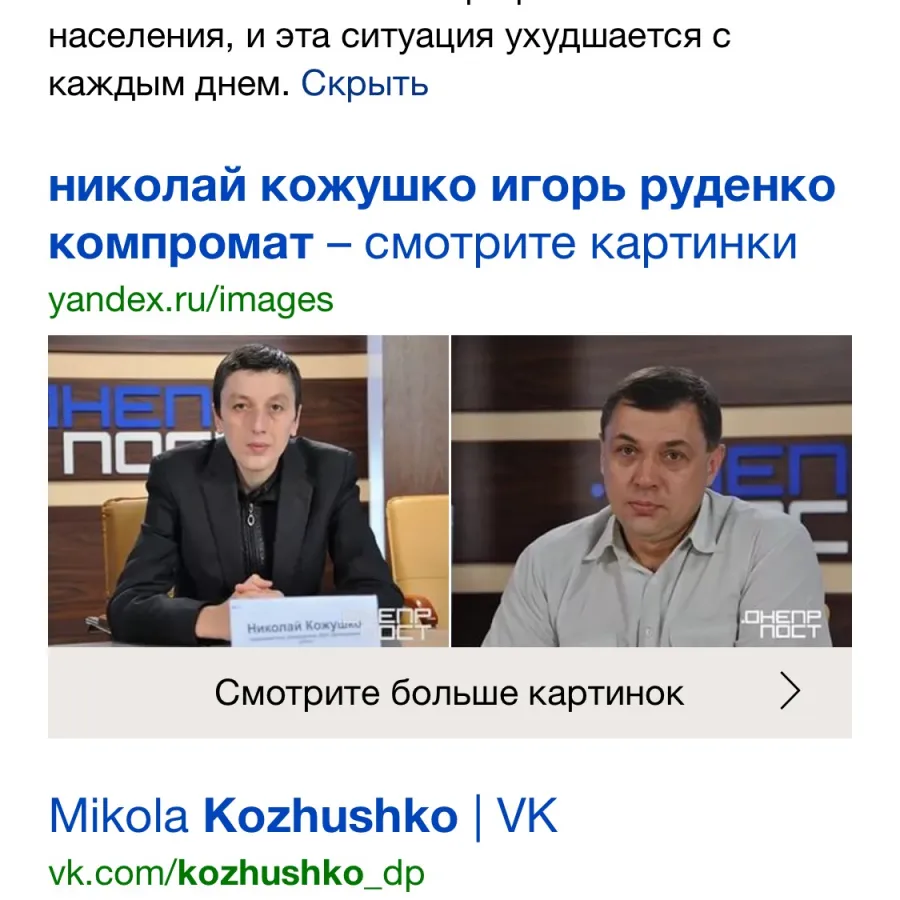The width and height of the screenshot is (900, 900).
Task: Tap the Смотрите больше картинок label
Action: [449, 693]
